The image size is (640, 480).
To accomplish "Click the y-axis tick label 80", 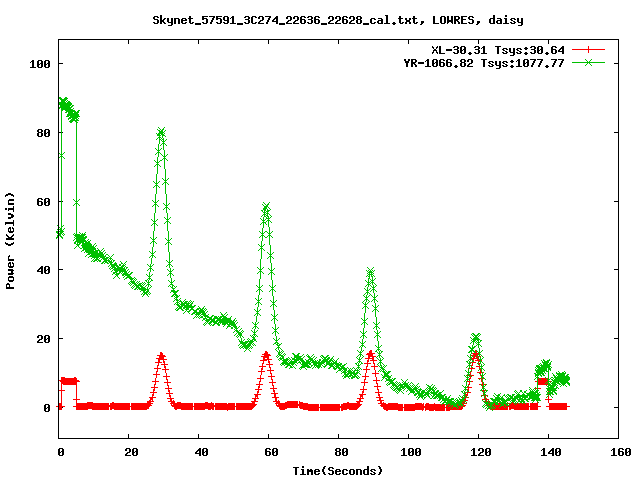I will click(43, 133).
